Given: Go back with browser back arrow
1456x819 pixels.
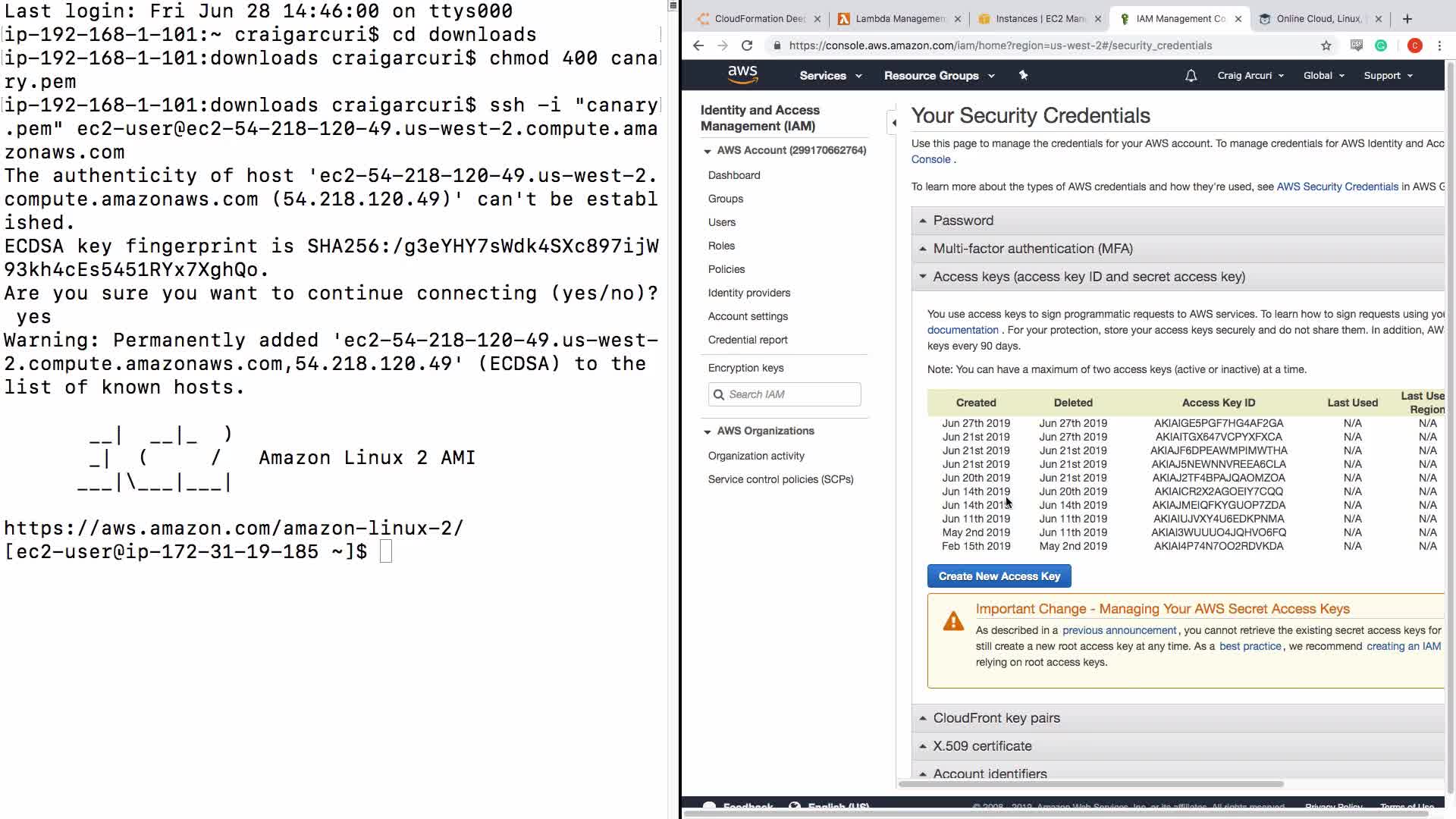Looking at the screenshot, I should [x=698, y=45].
